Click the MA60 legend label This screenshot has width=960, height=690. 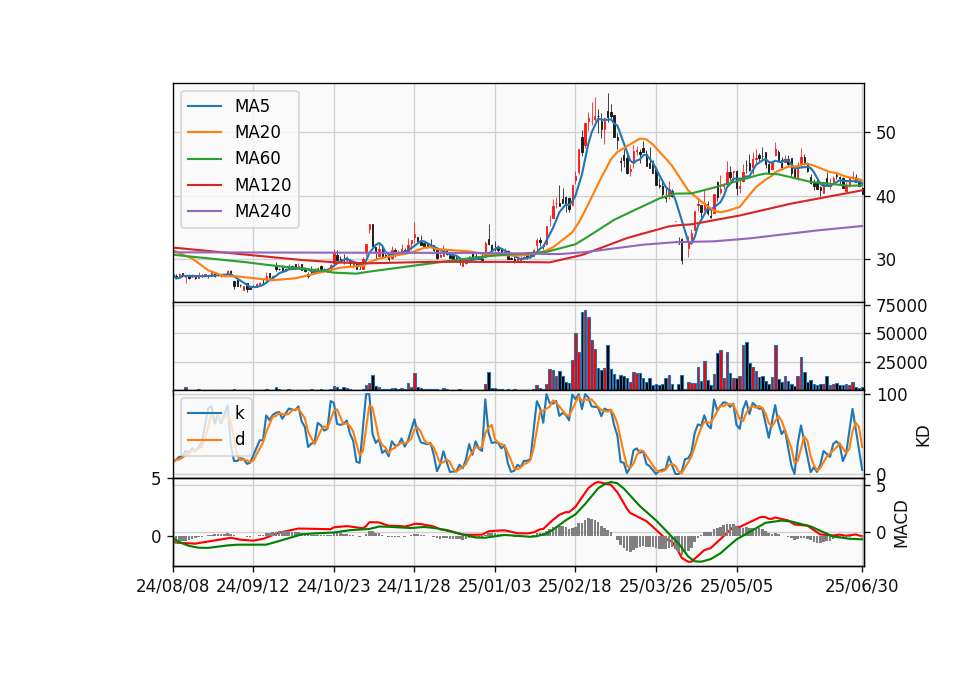pyautogui.click(x=257, y=159)
